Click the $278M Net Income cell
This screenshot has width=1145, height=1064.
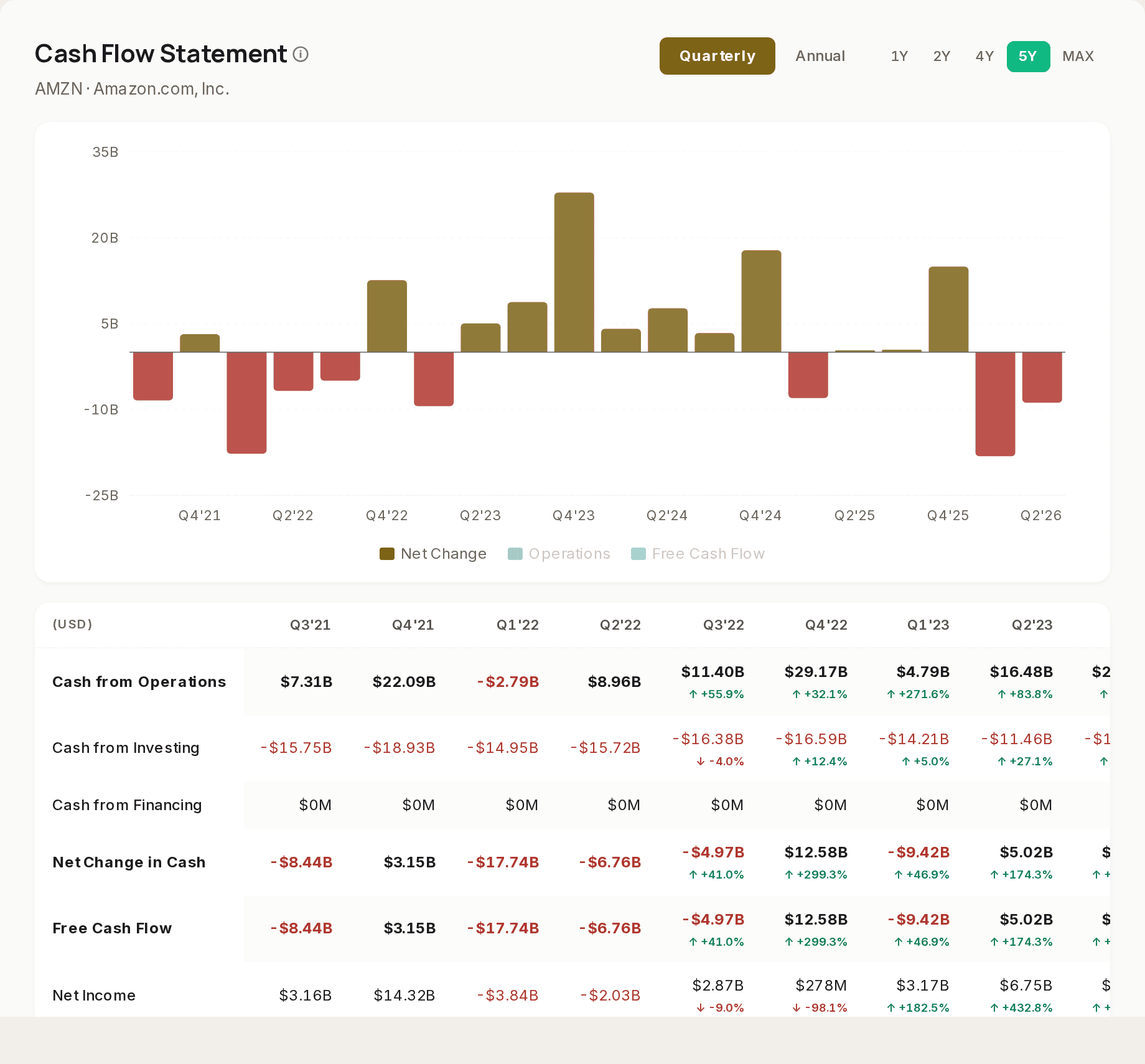pyautogui.click(x=821, y=986)
